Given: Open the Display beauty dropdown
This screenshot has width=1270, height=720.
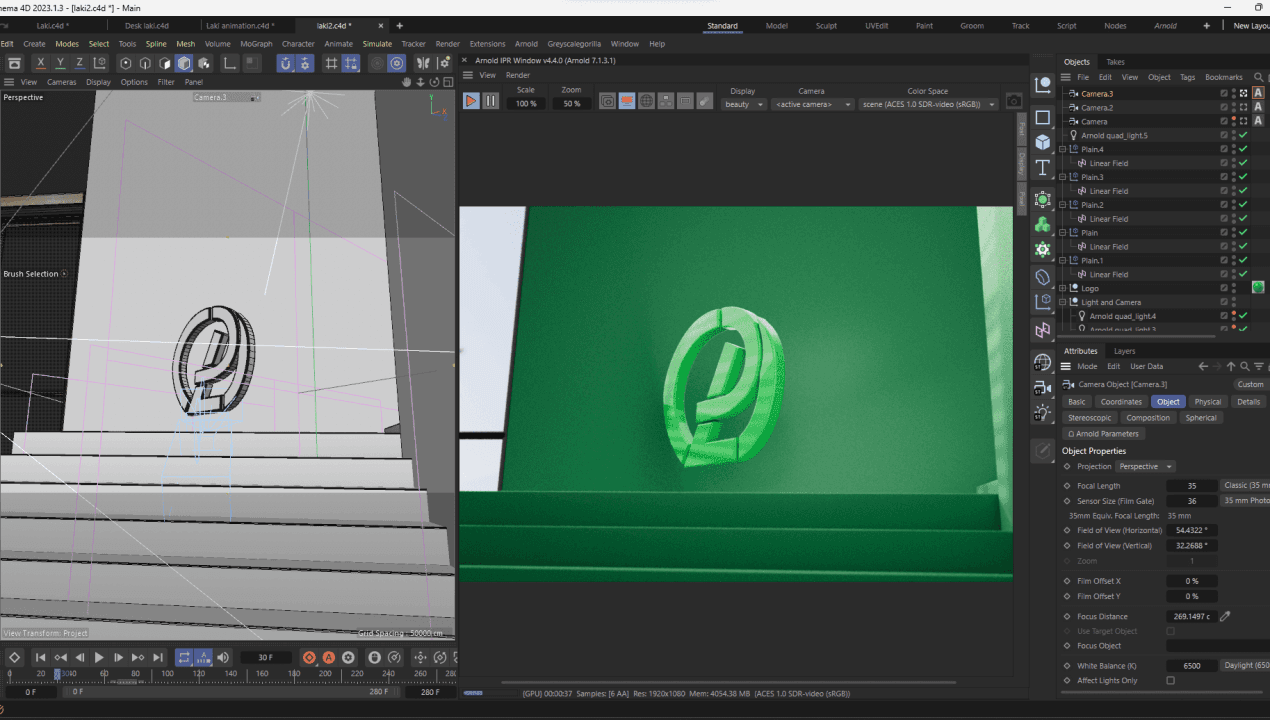Looking at the screenshot, I should 743,104.
